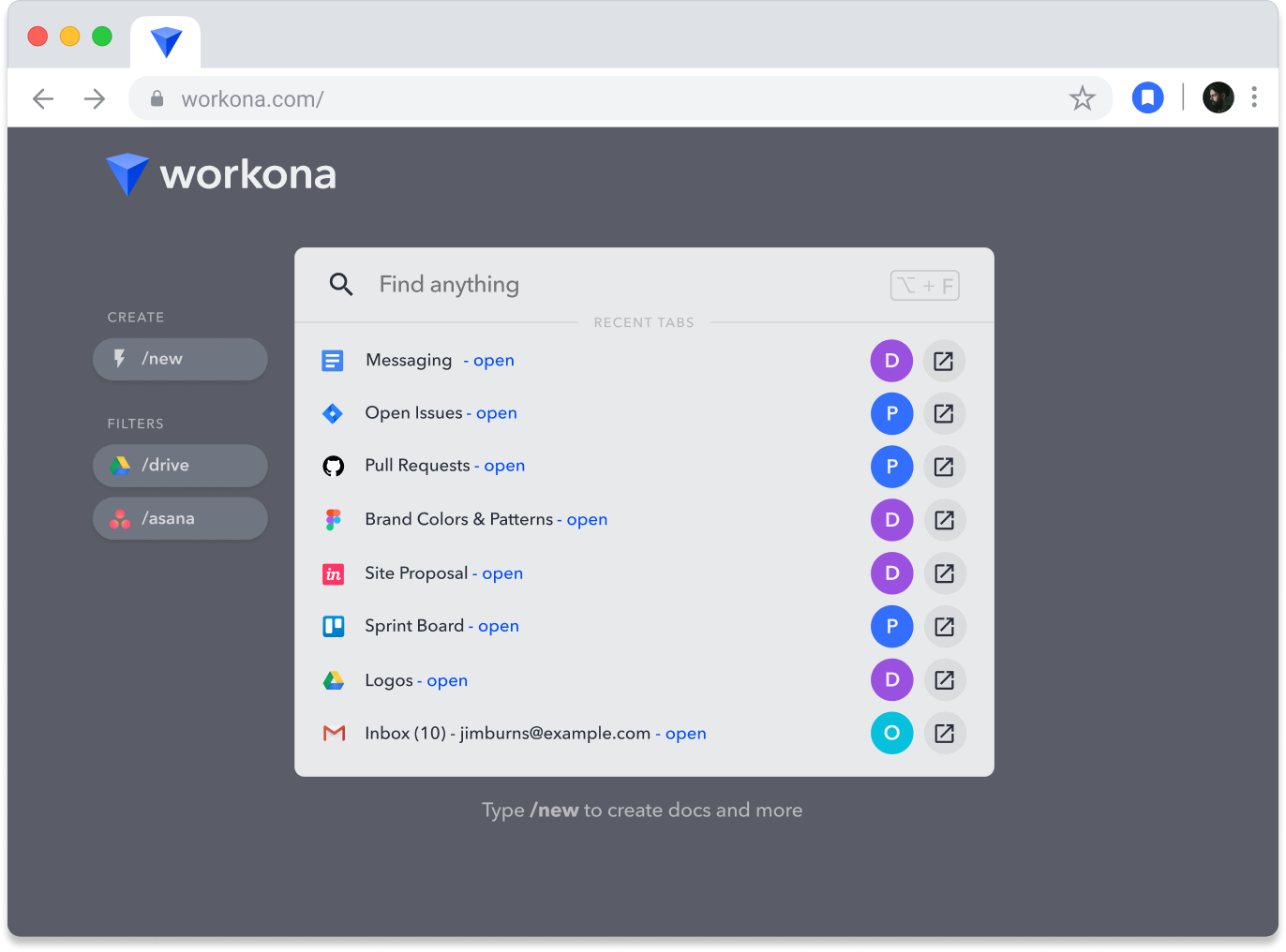This screenshot has width=1286, height=952.
Task: Open Messaging tab in new window icon
Action: point(944,361)
